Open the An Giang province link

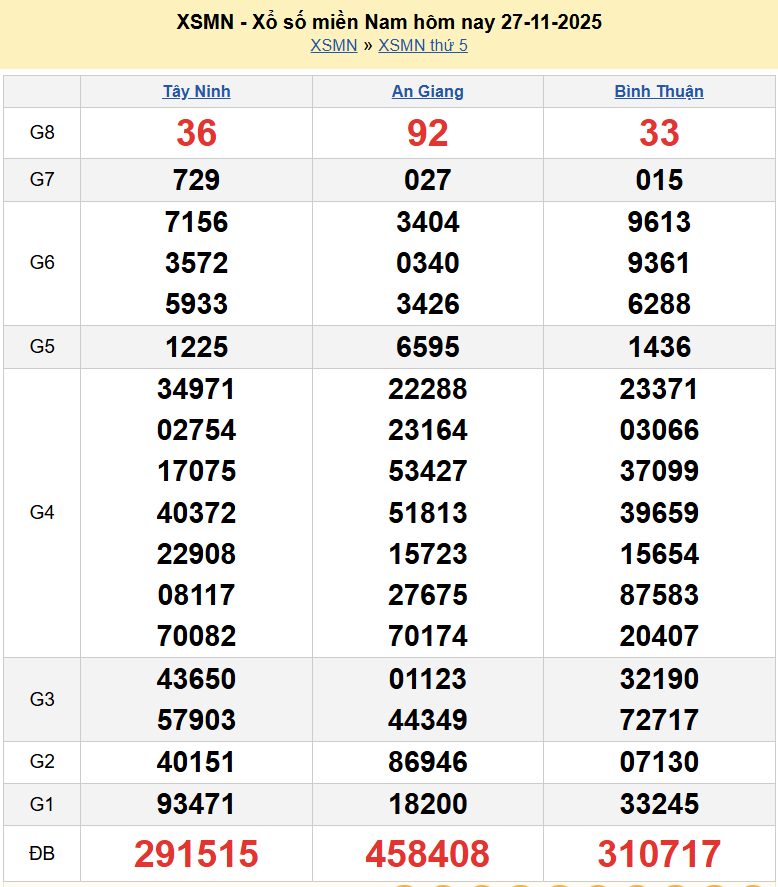(427, 91)
